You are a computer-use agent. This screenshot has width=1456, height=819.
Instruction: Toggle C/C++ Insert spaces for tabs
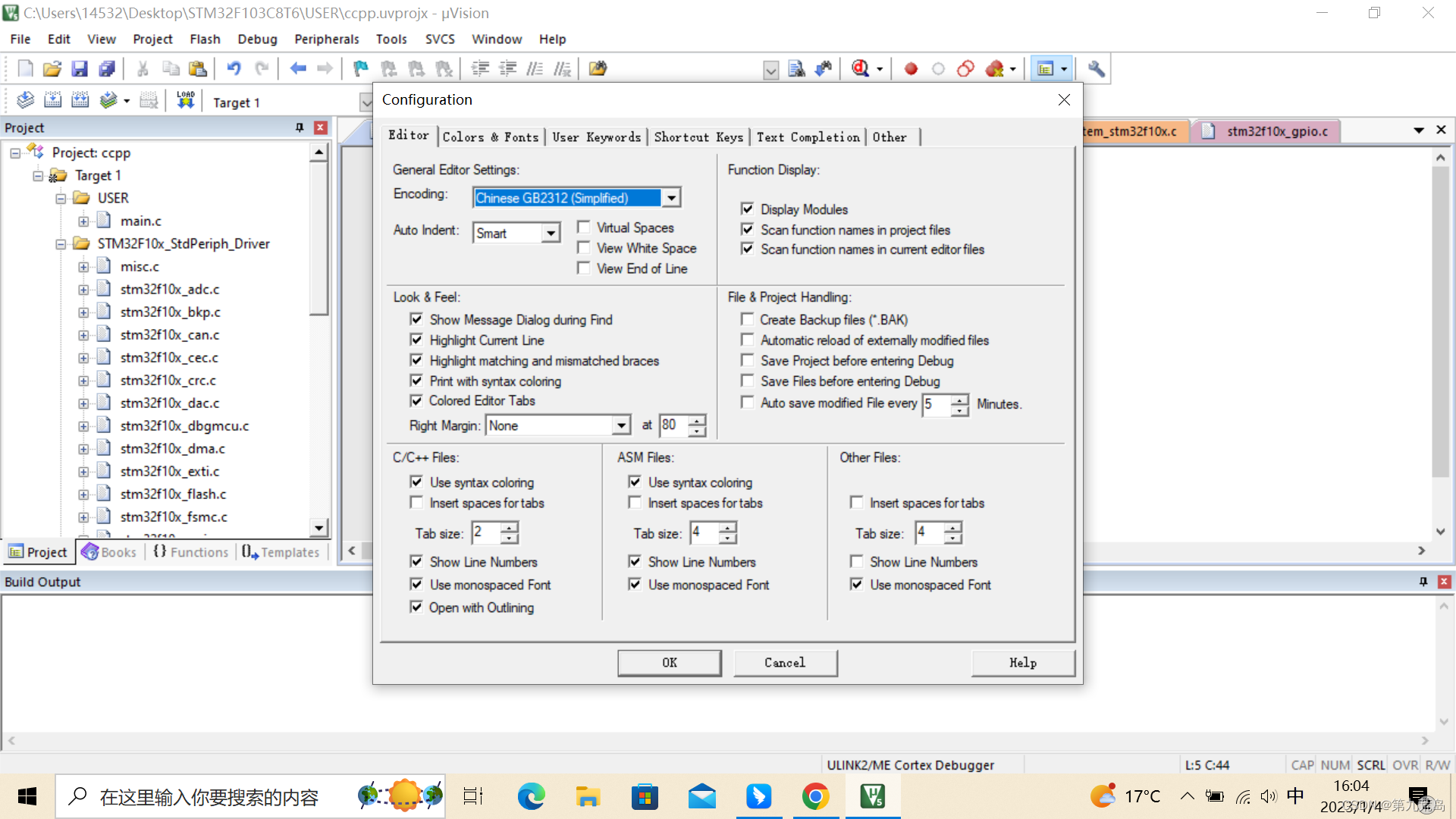pos(416,502)
